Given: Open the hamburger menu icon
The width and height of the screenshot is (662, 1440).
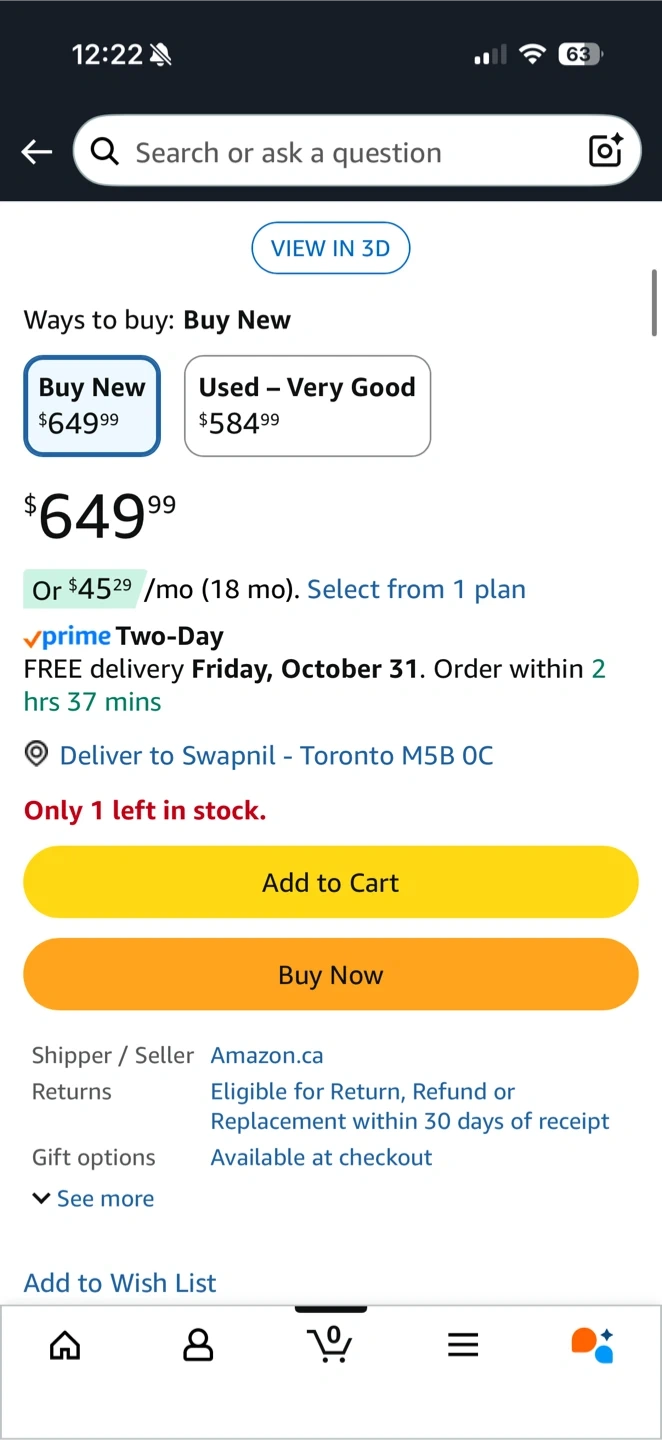Looking at the screenshot, I should click(463, 1345).
